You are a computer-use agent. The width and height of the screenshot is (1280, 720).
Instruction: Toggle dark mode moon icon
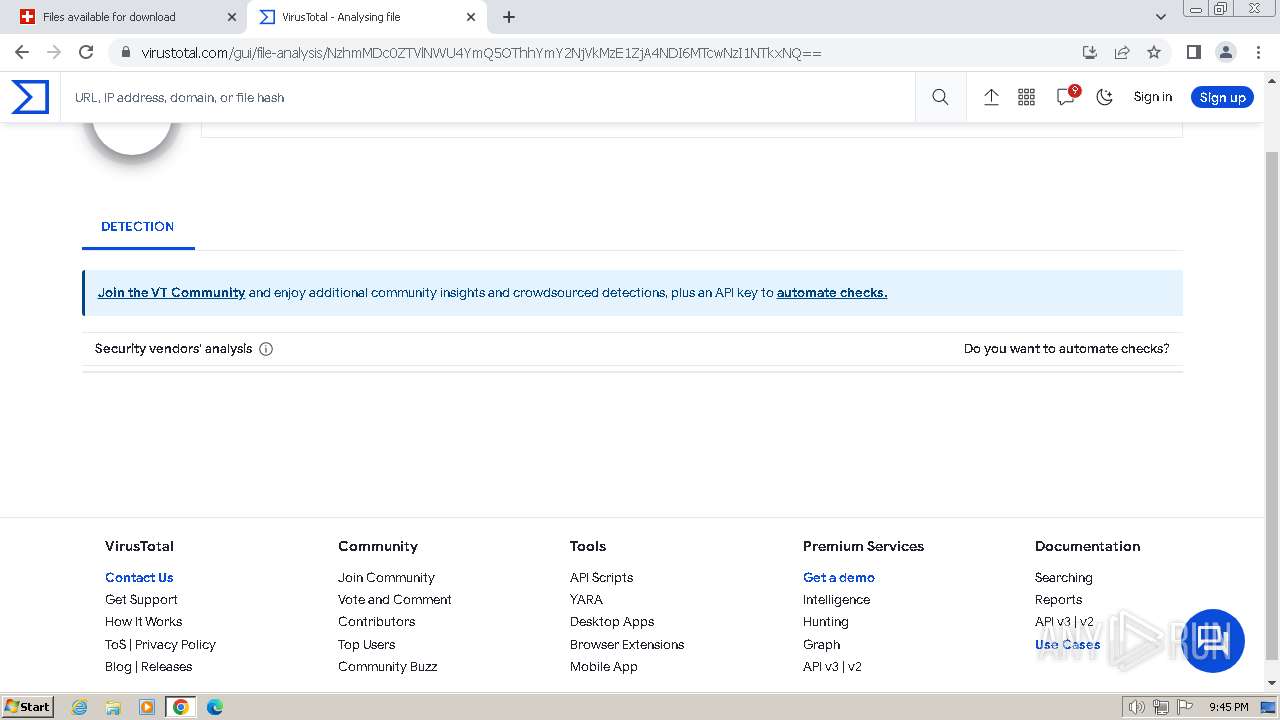pos(1104,97)
